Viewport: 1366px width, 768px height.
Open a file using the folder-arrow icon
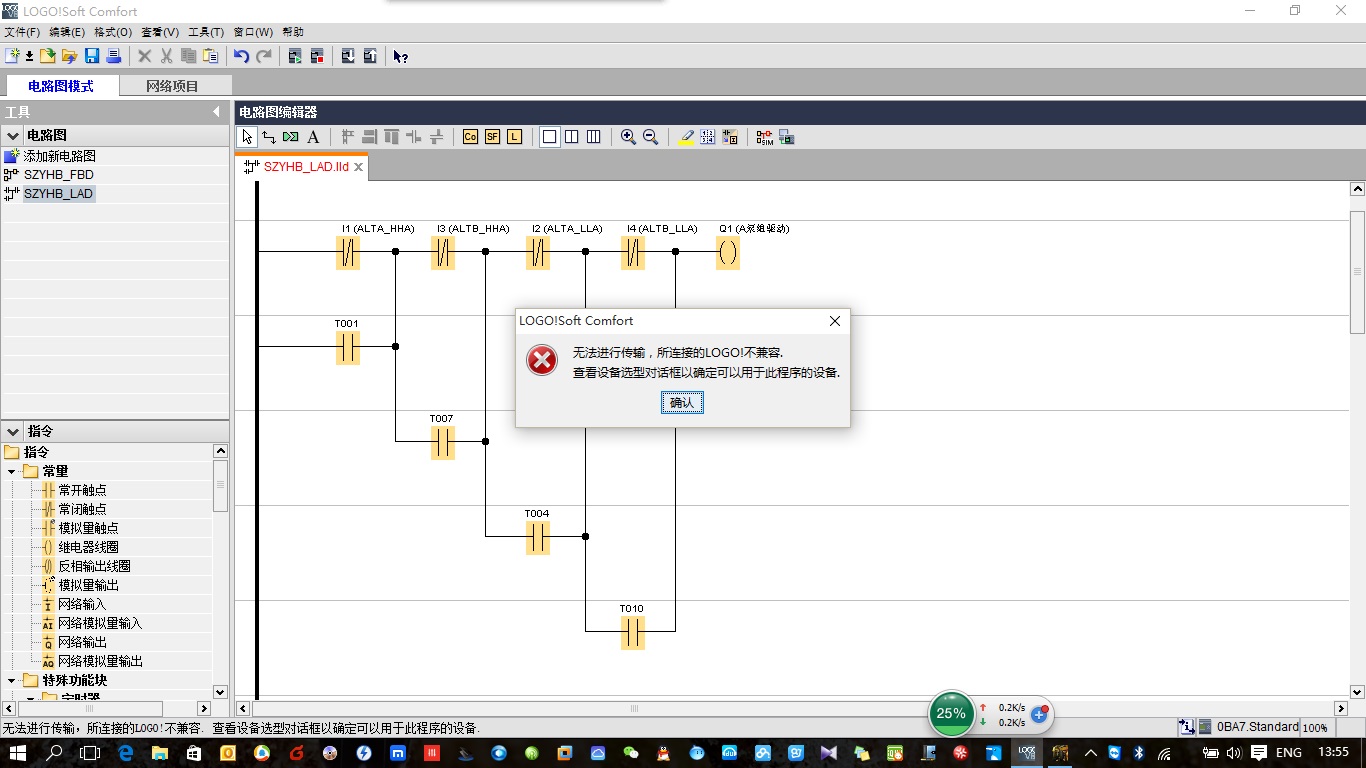[x=48, y=56]
